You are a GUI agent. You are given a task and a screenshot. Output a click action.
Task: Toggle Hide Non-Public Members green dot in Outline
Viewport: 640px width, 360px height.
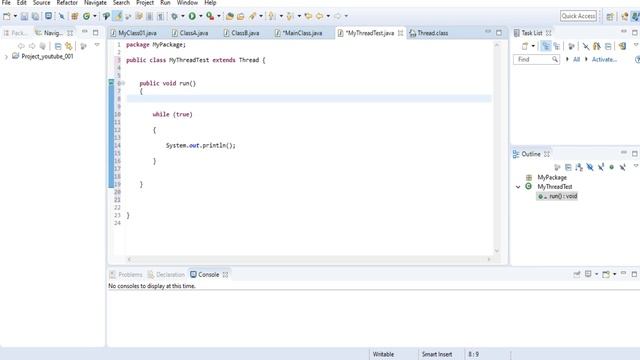(611, 167)
